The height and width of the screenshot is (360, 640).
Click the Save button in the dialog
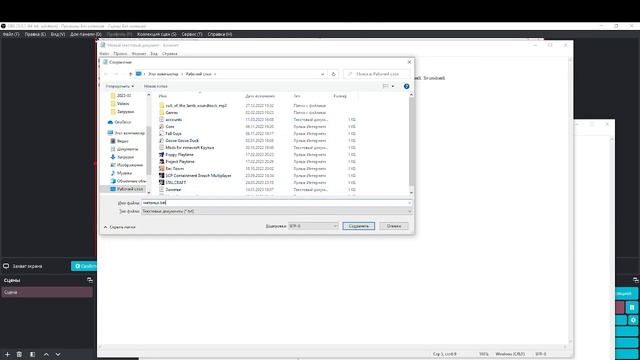[x=358, y=226]
